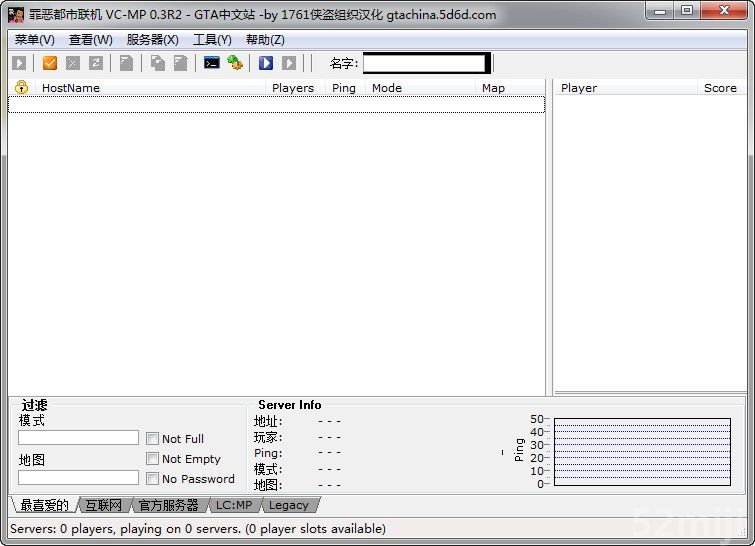
Task: Click the green and yellow toolbar icon
Action: (235, 63)
